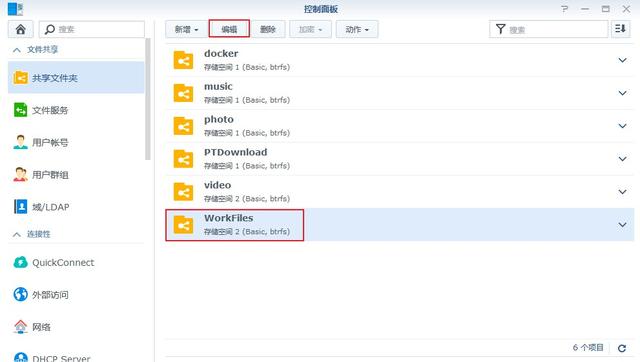Click the filter funnel icon
The image size is (640, 362).
[500, 29]
